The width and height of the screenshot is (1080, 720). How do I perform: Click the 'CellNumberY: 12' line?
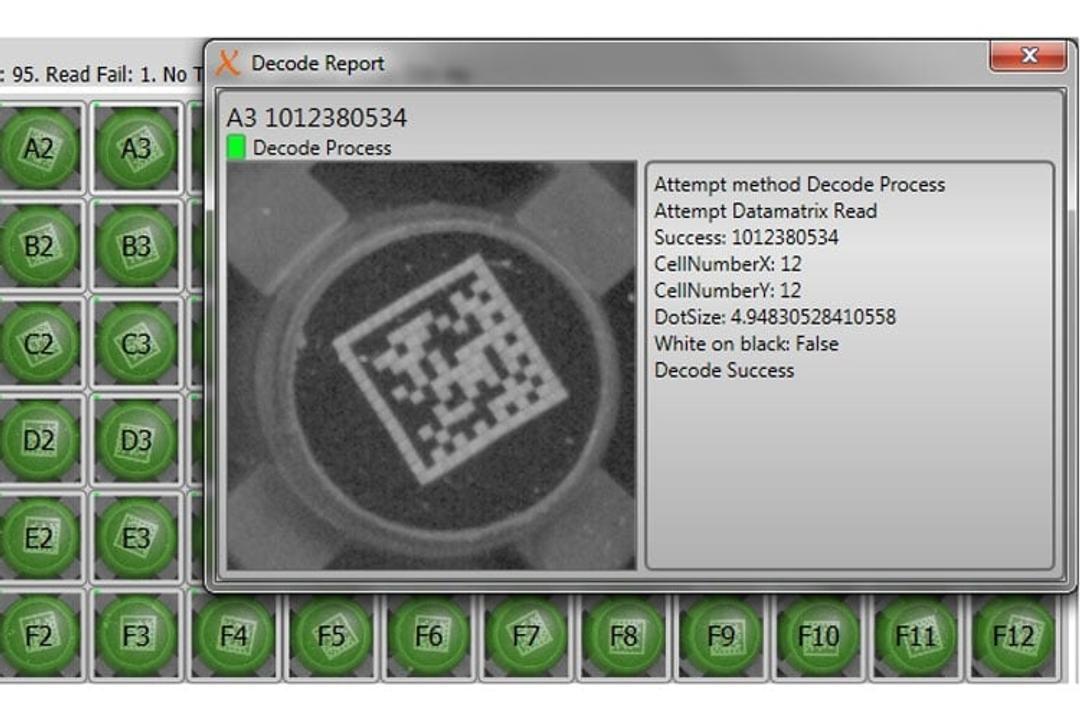(727, 290)
